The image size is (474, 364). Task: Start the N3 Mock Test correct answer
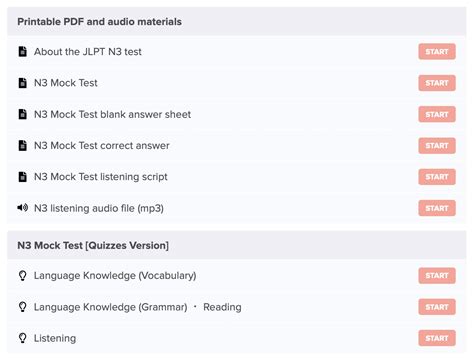pyautogui.click(x=437, y=146)
